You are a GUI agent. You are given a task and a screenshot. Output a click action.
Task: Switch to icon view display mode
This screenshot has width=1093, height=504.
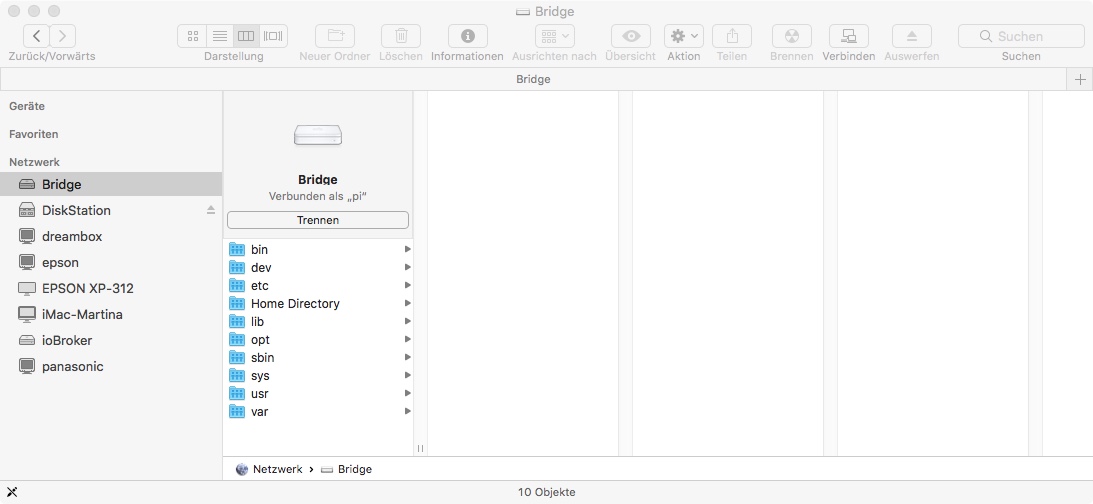point(192,36)
